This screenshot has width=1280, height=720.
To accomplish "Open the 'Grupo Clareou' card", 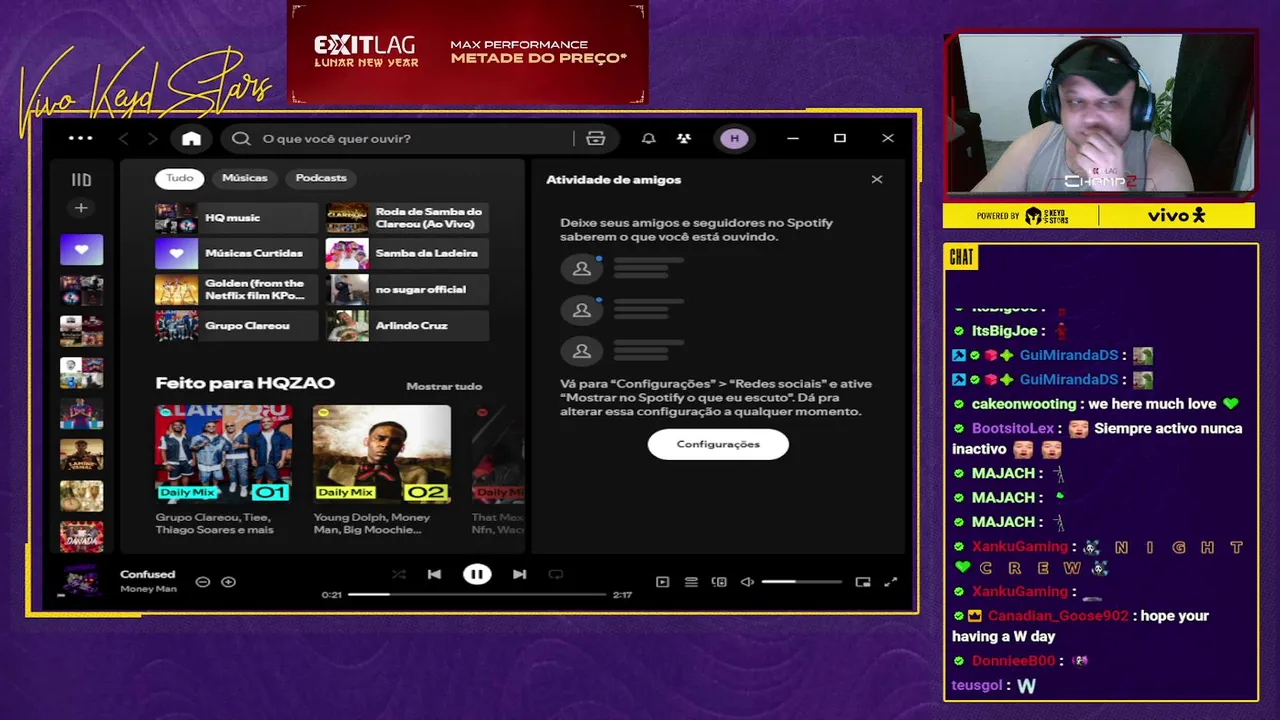I will click(x=236, y=326).
